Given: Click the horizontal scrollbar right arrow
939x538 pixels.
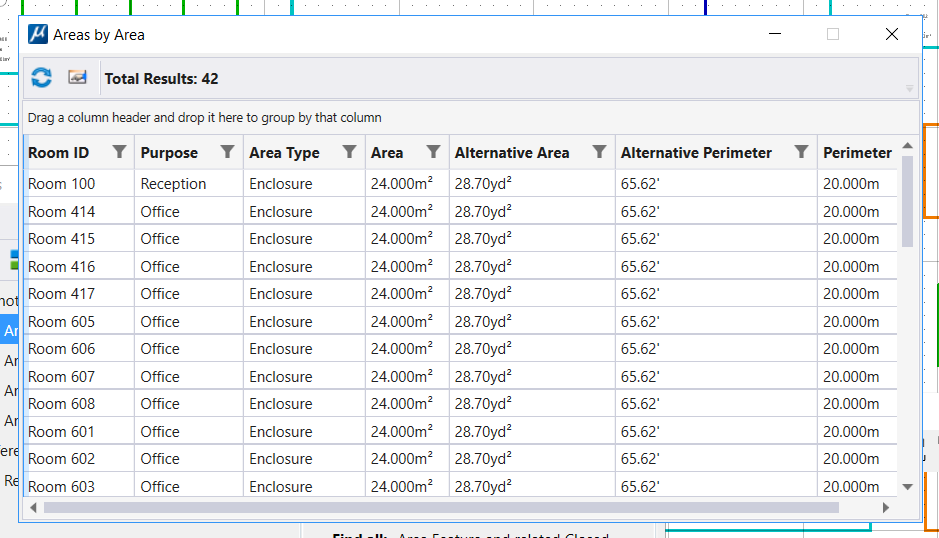Looking at the screenshot, I should (886, 508).
